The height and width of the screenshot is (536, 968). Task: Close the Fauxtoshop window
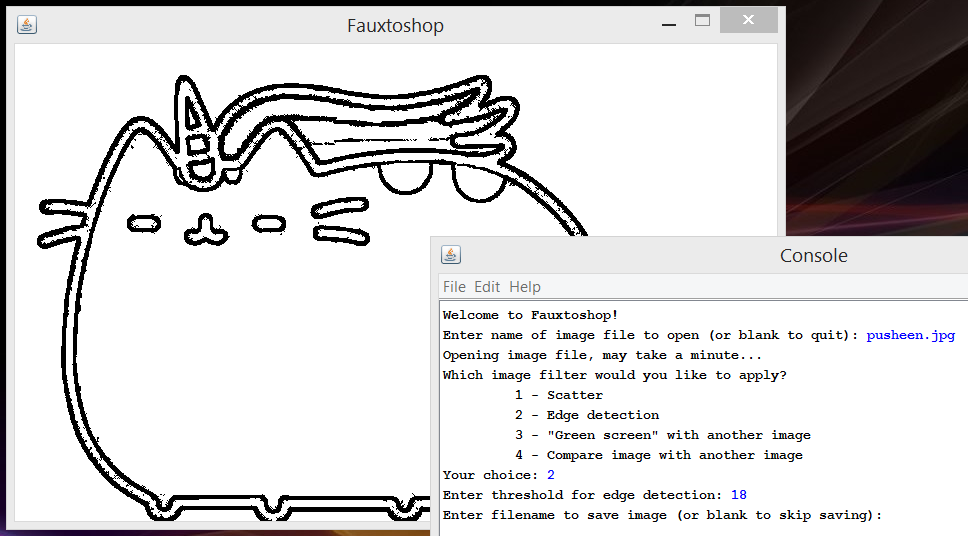tap(748, 20)
